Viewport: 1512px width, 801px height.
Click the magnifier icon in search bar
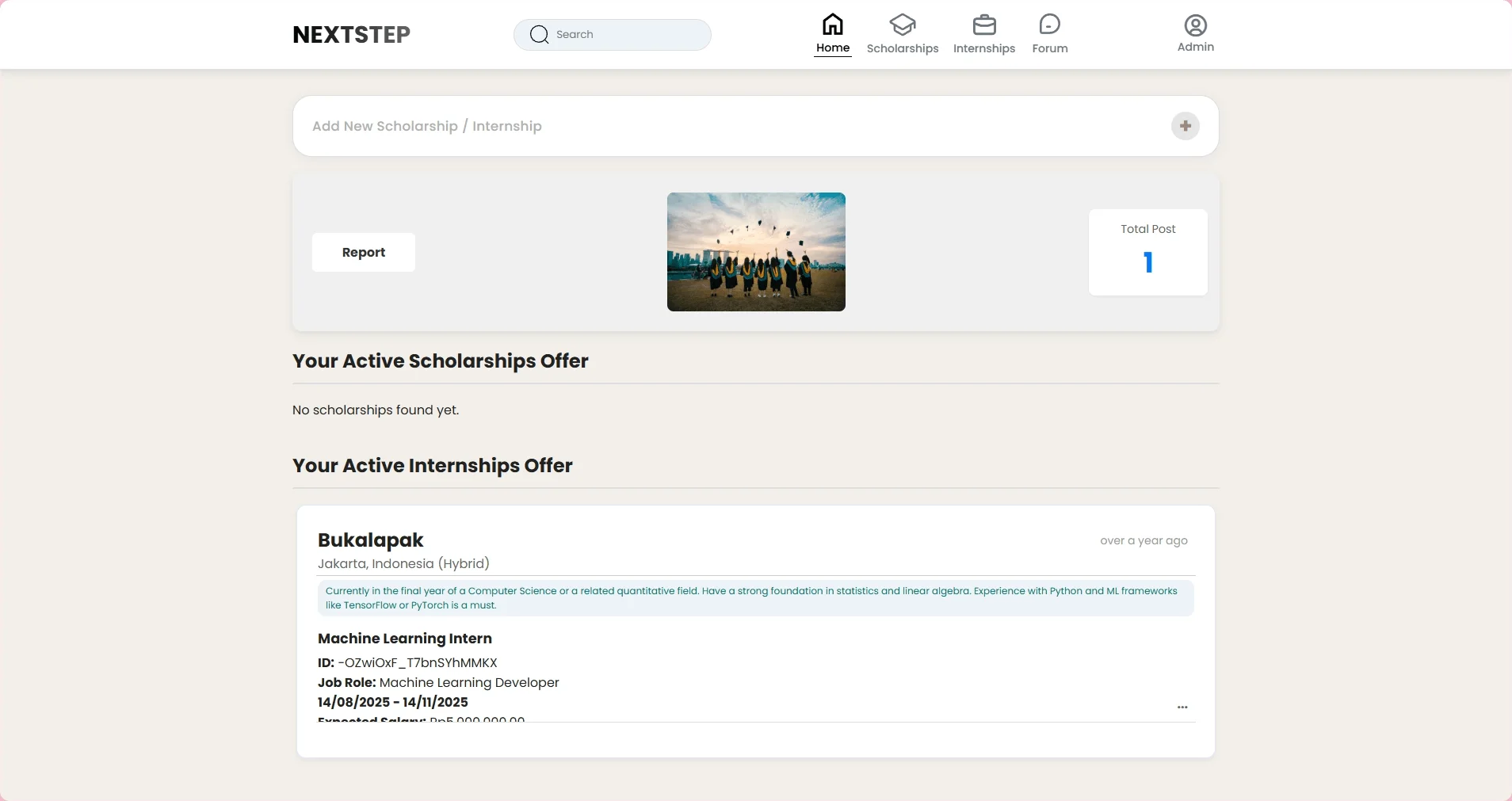pos(539,35)
